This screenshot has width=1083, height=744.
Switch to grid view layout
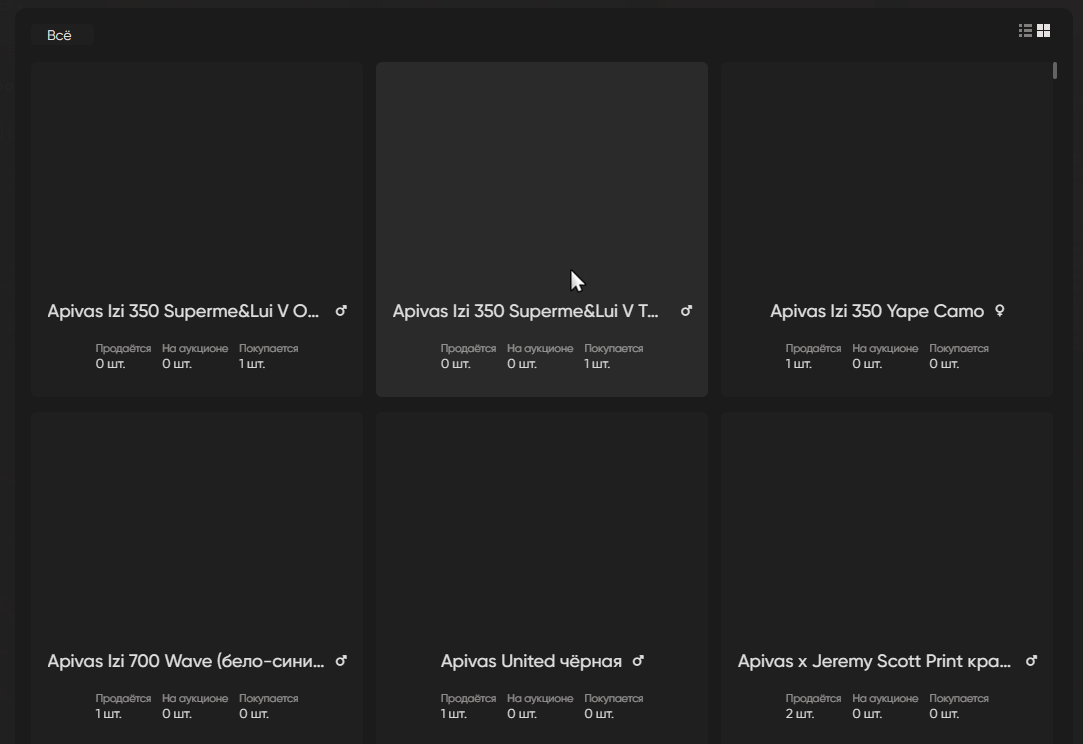click(1044, 30)
